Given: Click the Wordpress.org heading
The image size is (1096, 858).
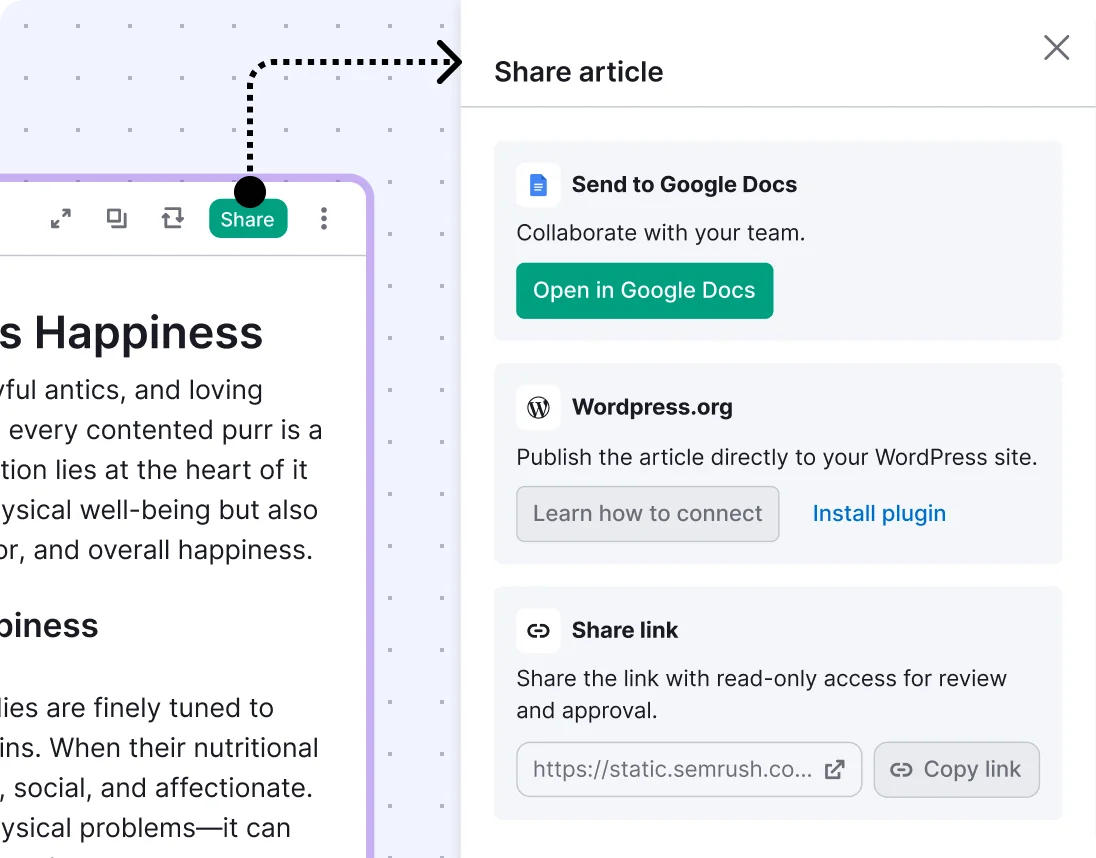Looking at the screenshot, I should [652, 407].
